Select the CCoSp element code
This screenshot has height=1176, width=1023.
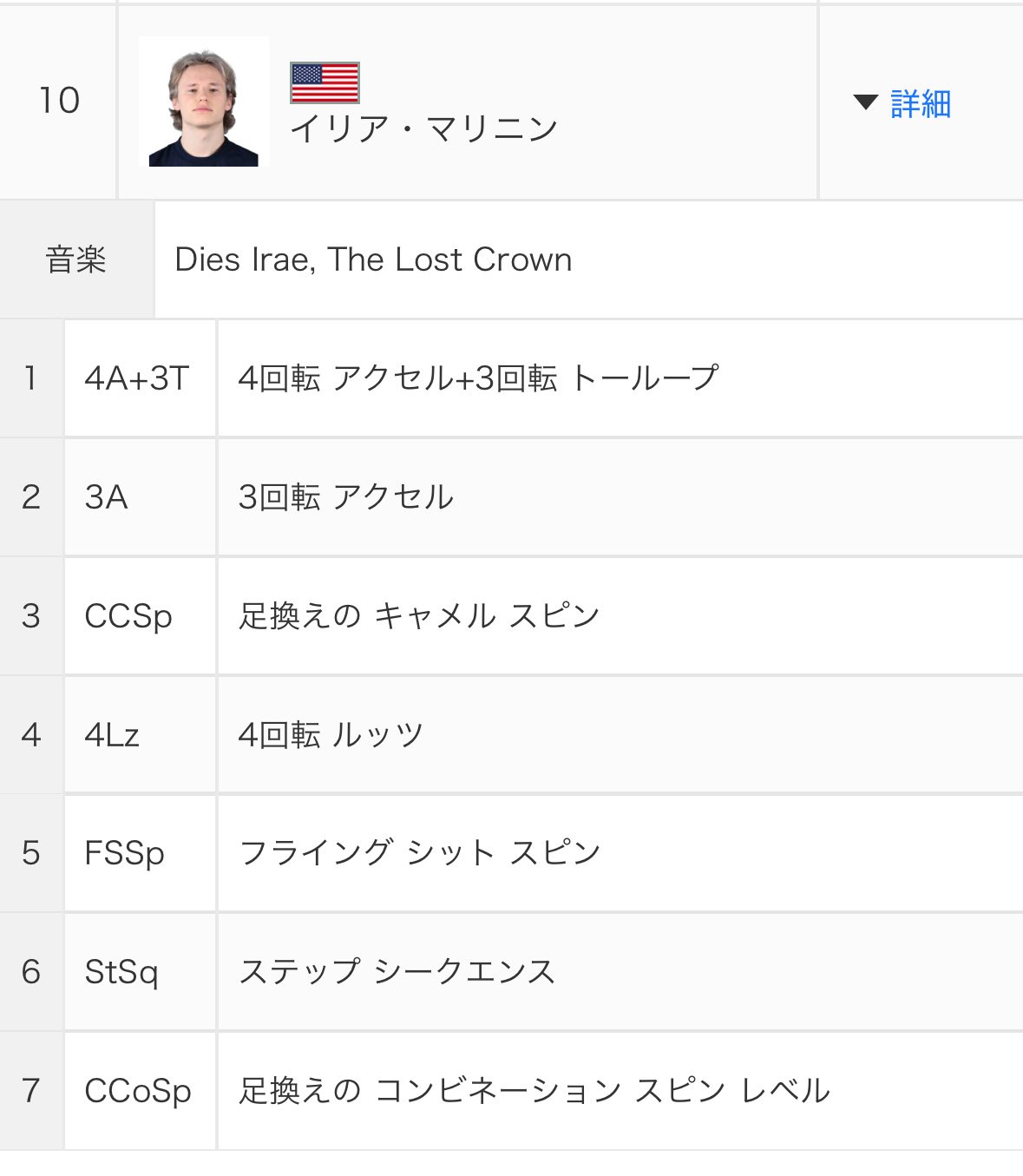[138, 1091]
